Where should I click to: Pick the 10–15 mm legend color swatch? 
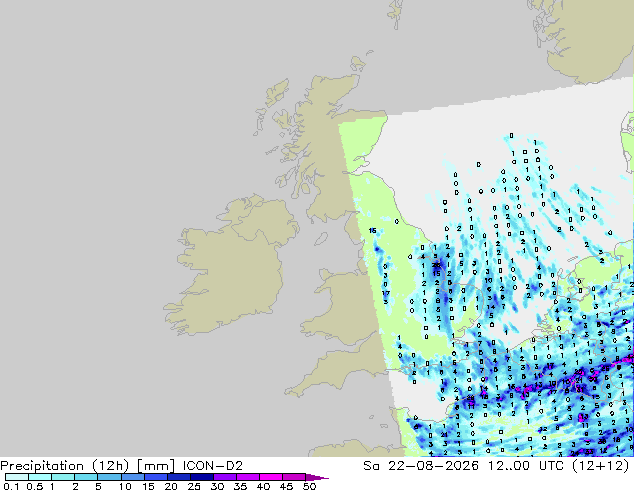[x=132, y=477]
